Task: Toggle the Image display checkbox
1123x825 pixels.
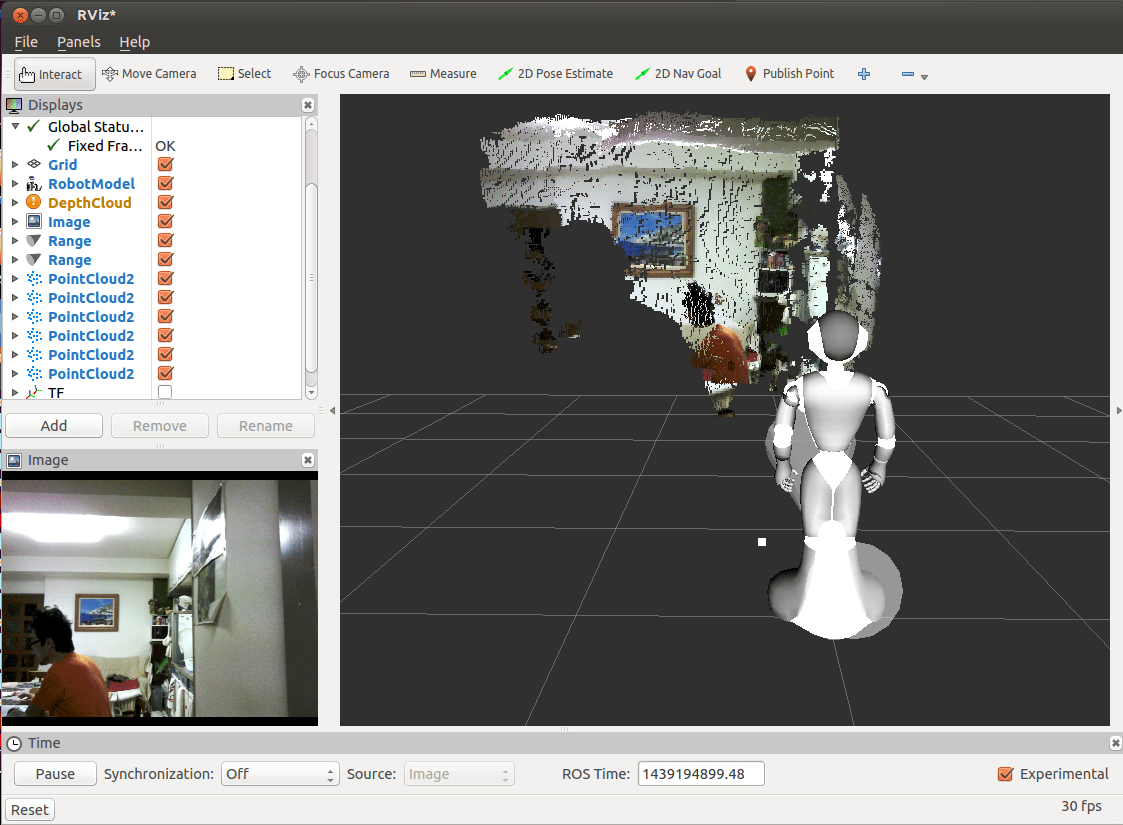Action: [165, 221]
